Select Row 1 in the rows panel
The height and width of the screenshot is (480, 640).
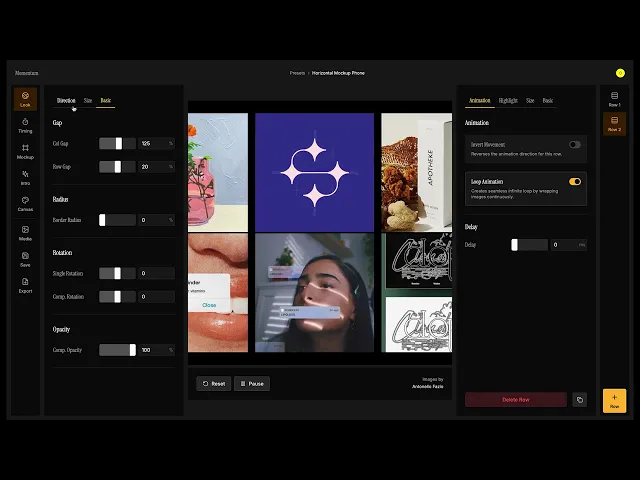614,99
